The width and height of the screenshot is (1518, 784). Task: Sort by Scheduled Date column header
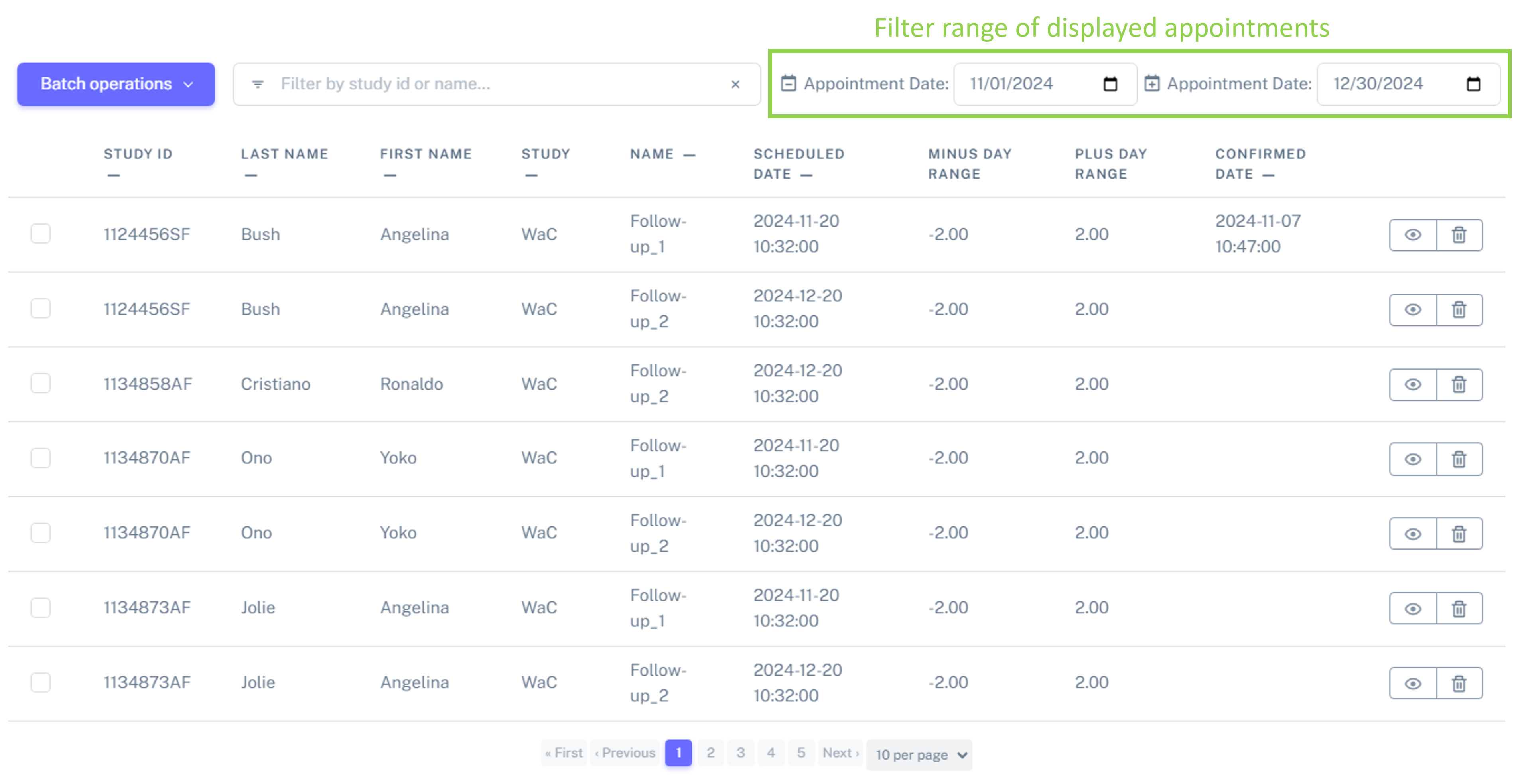[798, 164]
